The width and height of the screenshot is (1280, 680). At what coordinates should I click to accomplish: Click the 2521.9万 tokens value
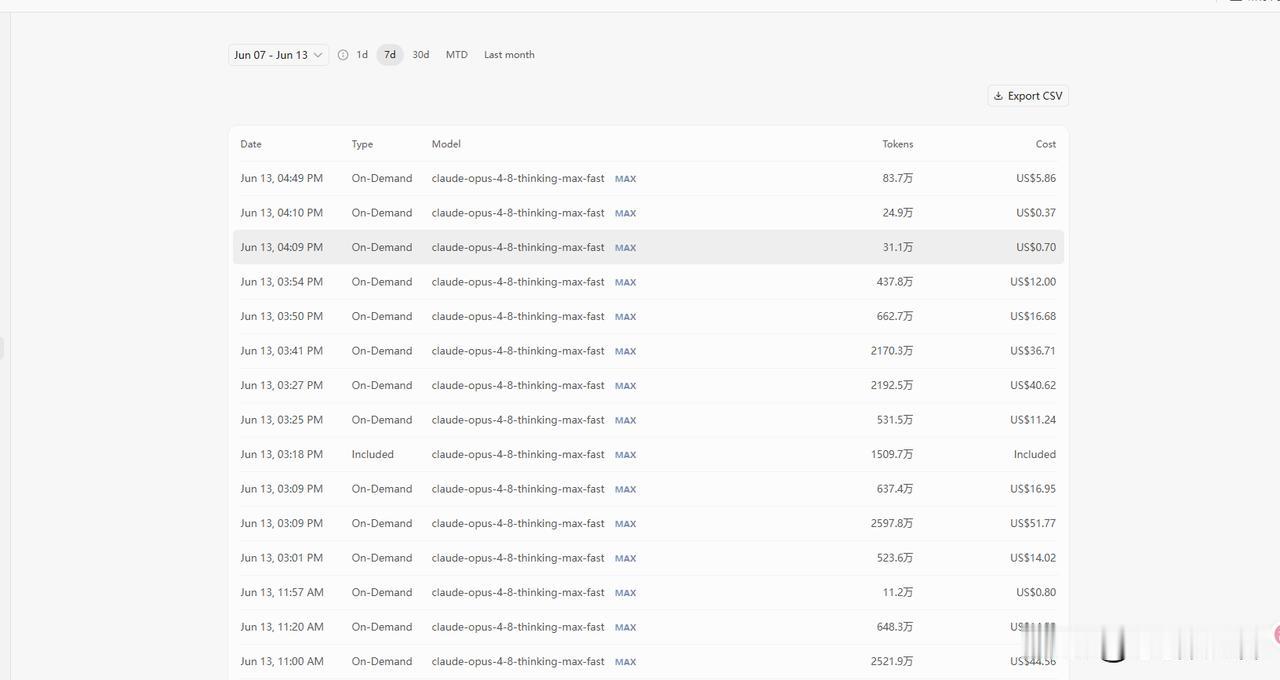[892, 661]
